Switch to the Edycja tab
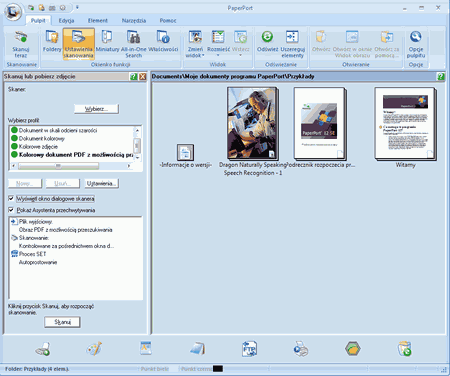This screenshot has height=376, width=450. (x=66, y=21)
